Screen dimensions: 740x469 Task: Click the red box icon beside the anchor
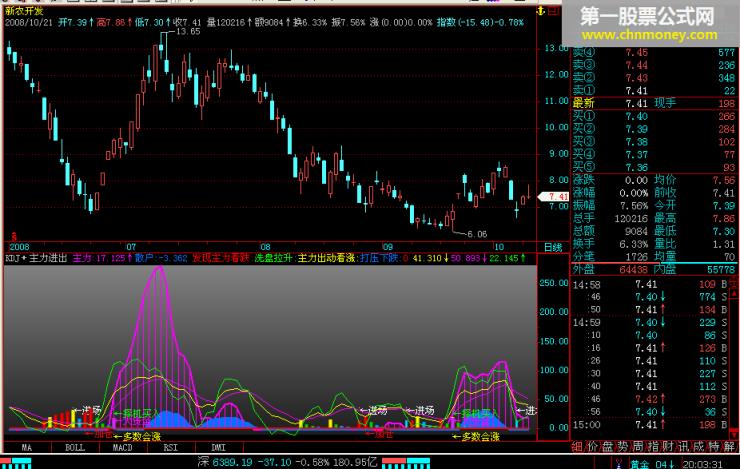click(554, 11)
